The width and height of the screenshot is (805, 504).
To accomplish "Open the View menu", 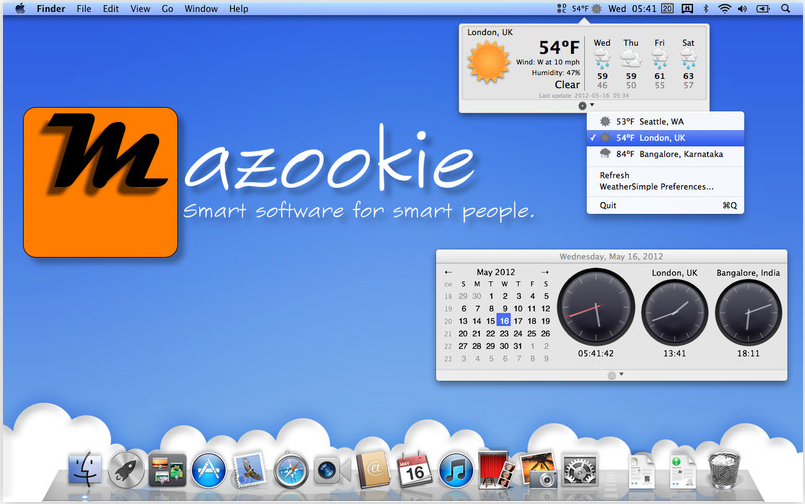I will (140, 9).
